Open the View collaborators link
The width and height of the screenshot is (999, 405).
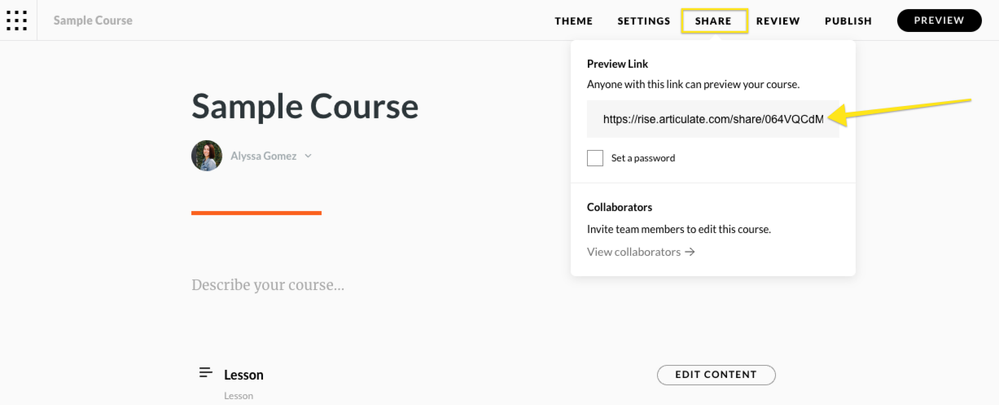tap(634, 252)
